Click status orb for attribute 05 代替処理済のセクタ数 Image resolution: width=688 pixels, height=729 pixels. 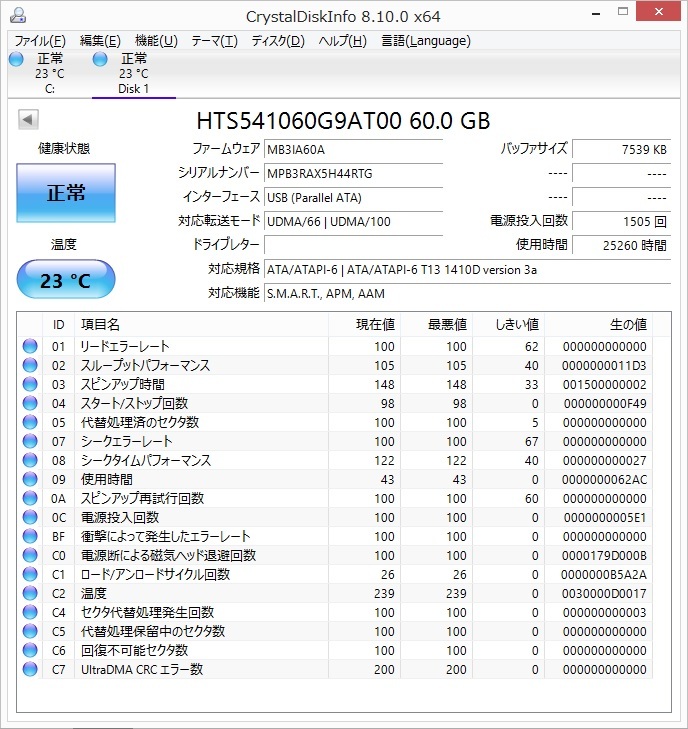point(30,423)
